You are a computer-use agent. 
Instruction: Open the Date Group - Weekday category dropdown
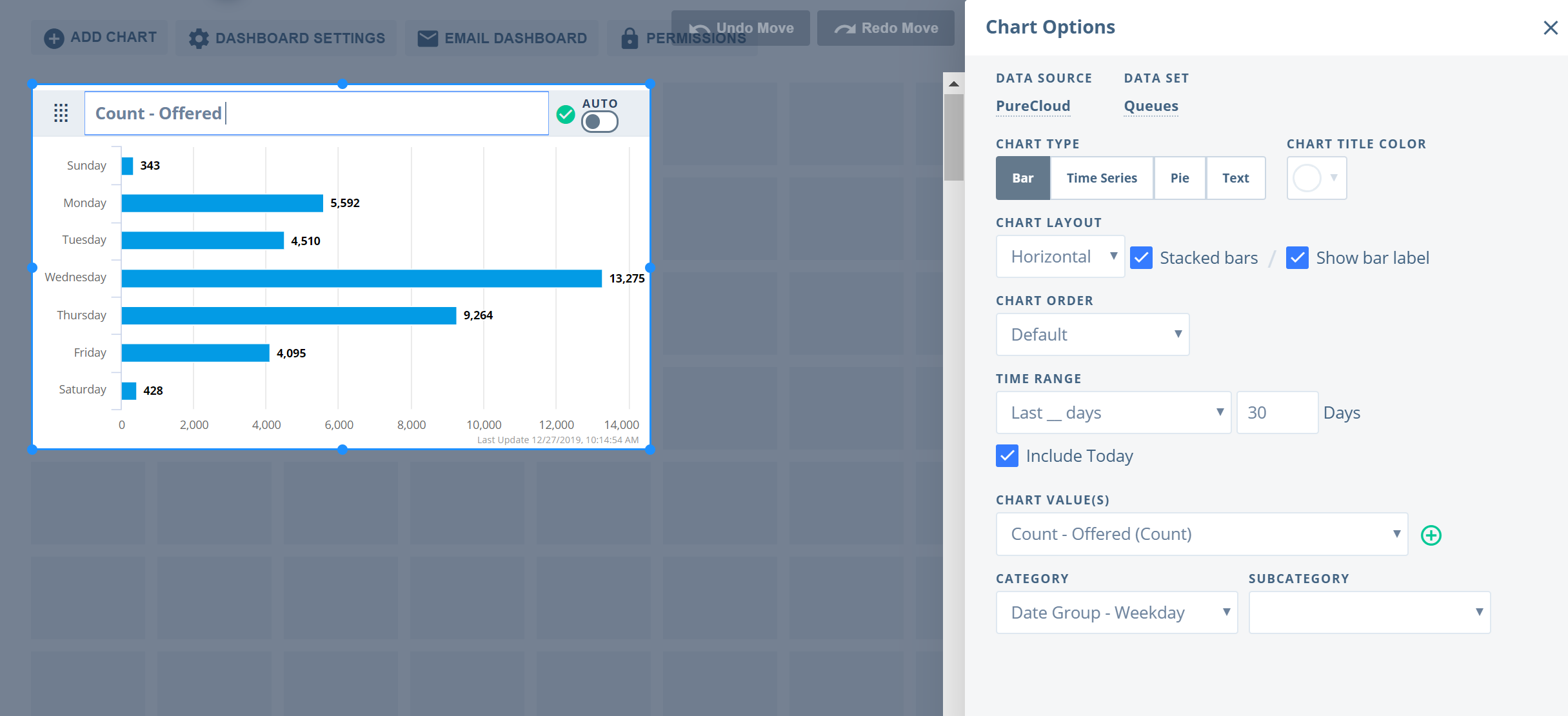pyautogui.click(x=1117, y=612)
